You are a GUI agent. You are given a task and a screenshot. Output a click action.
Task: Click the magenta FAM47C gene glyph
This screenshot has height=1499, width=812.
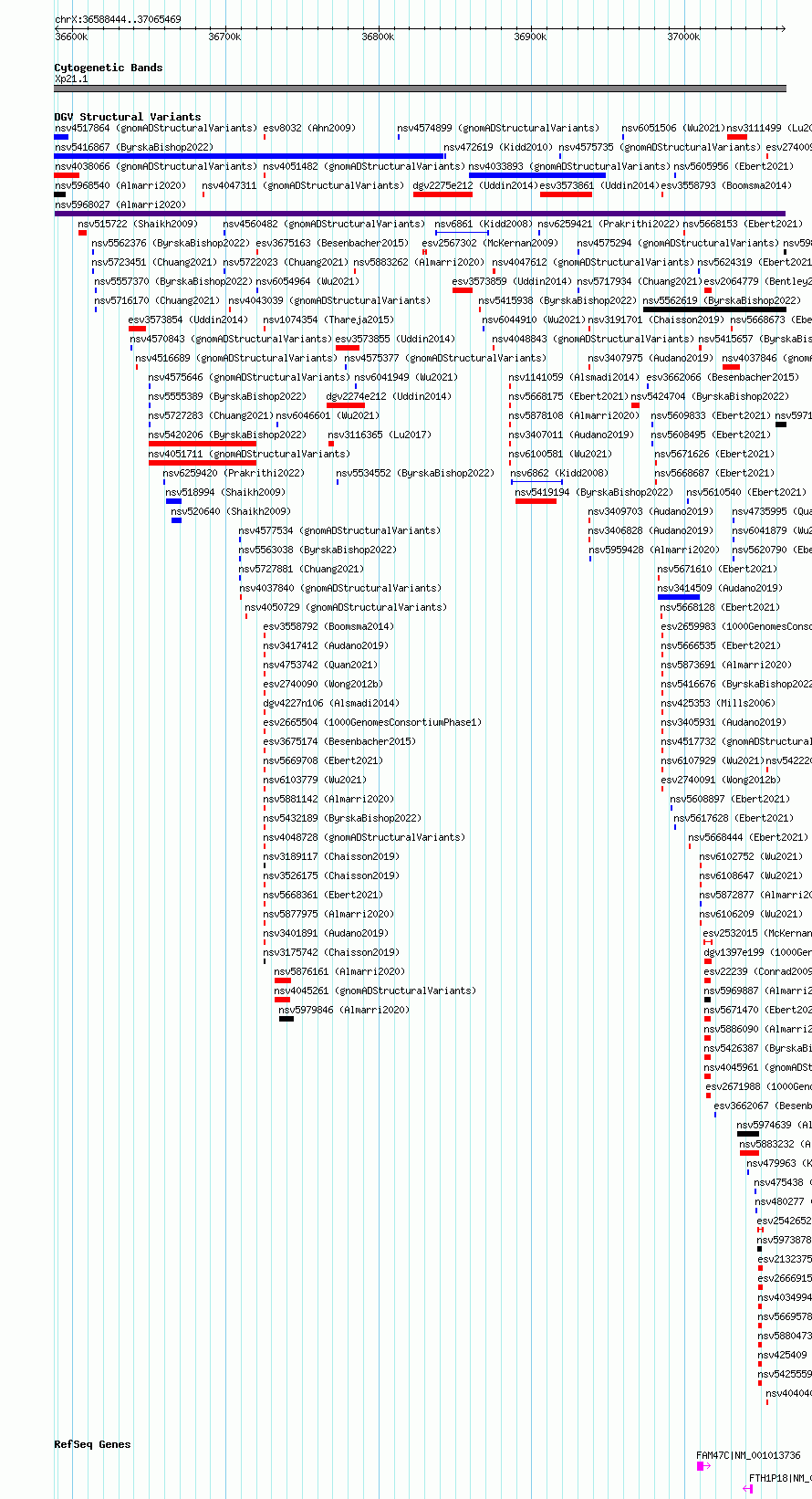tap(703, 1466)
